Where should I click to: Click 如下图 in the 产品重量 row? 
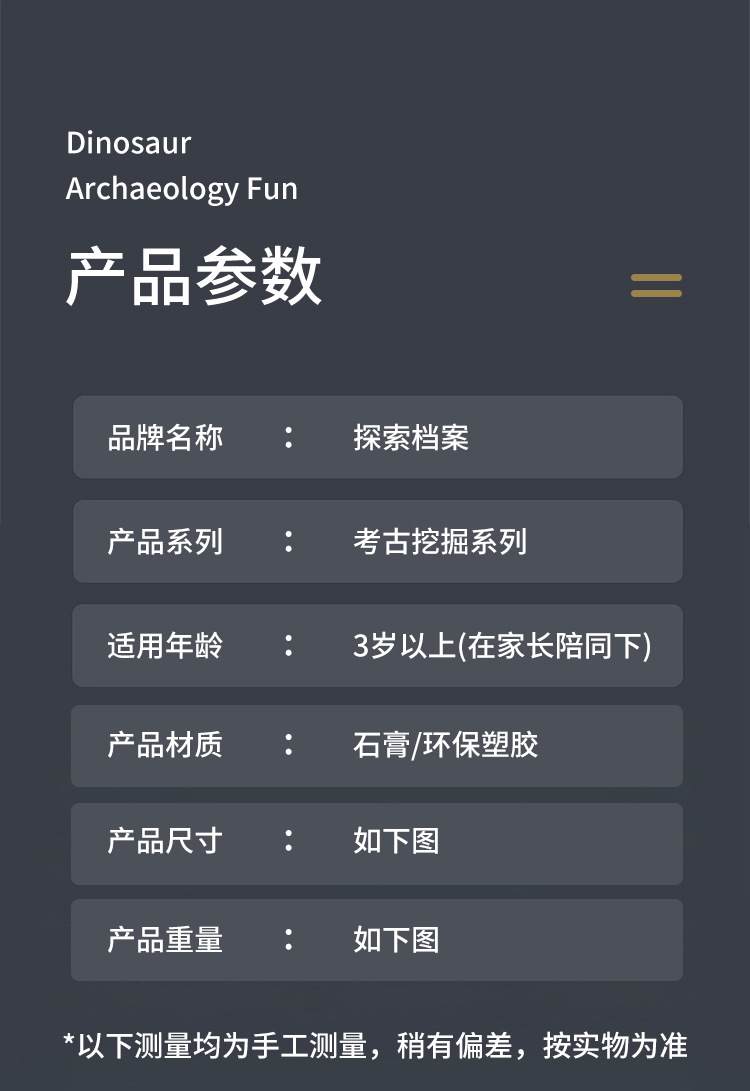[x=396, y=940]
